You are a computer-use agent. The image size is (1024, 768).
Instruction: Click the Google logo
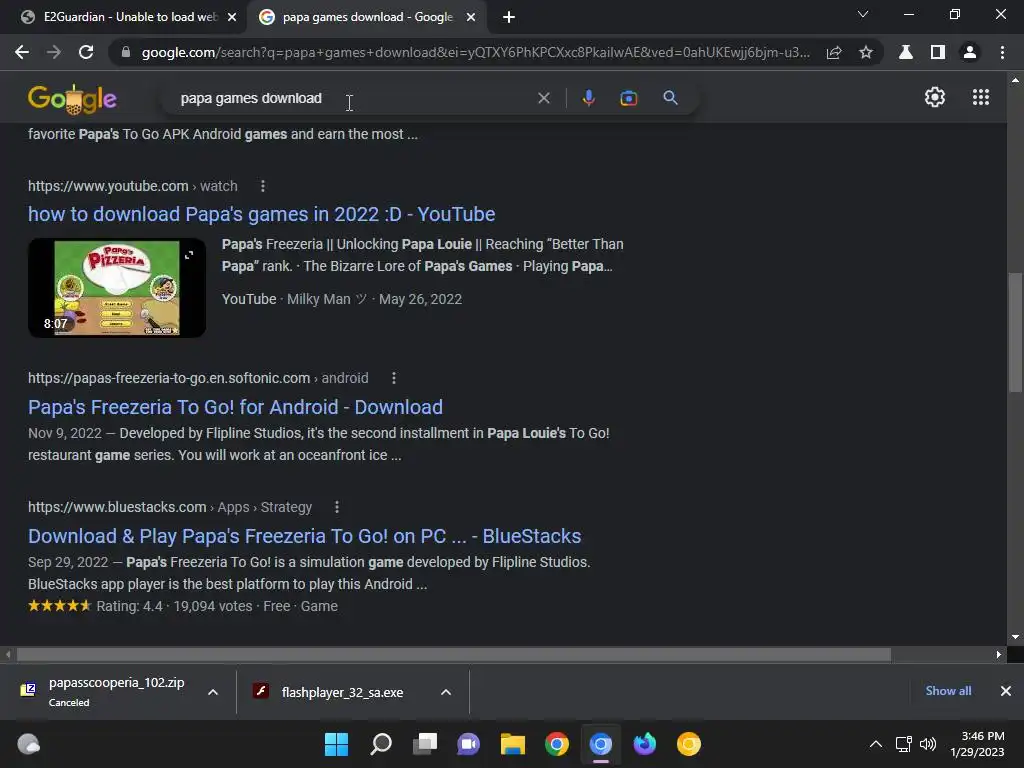coord(72,99)
